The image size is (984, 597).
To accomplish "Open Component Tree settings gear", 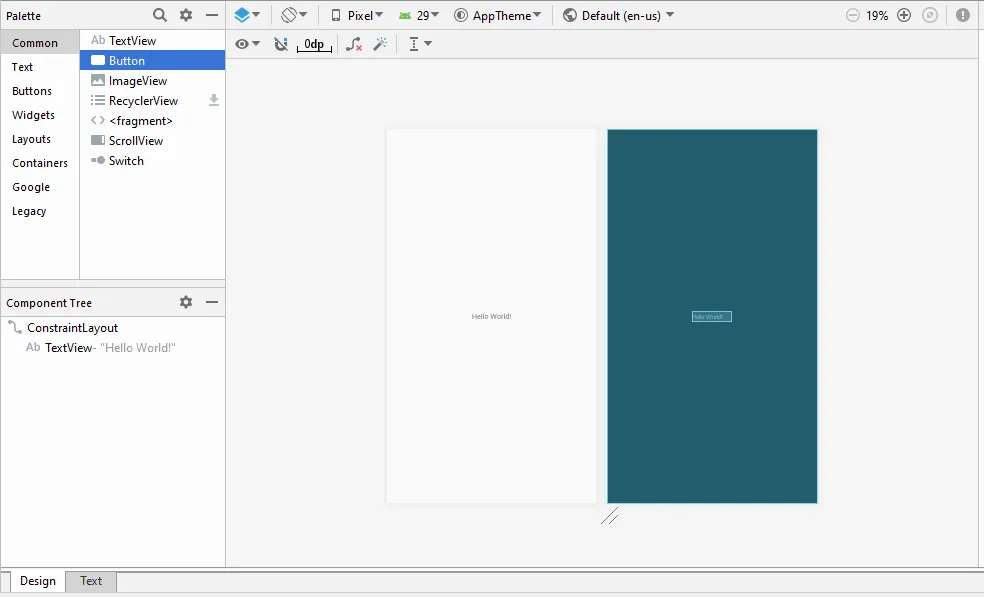I will point(186,302).
